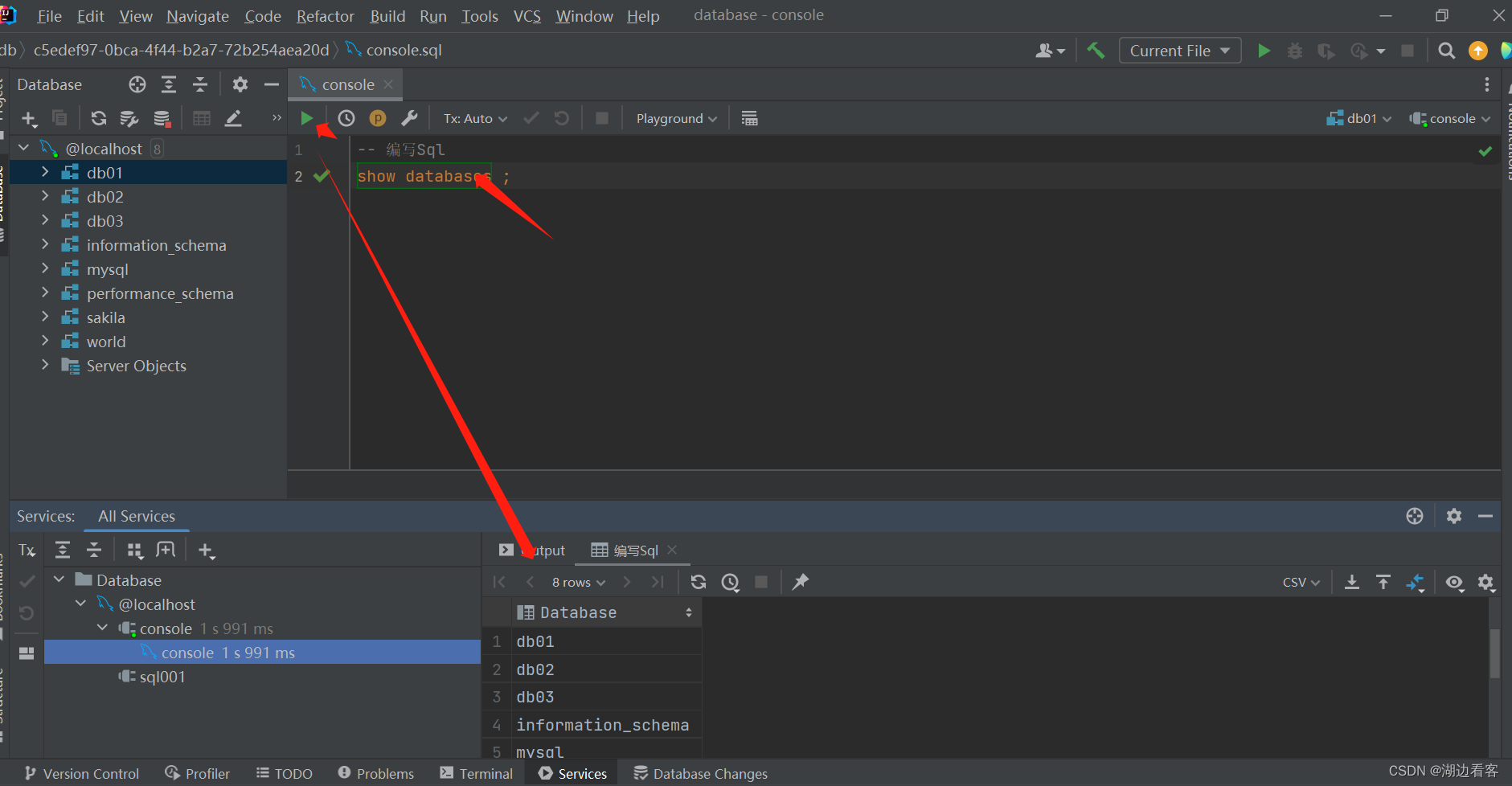This screenshot has height=786, width=1512.
Task: Open the db01 schema selector dropdown
Action: 1359,118
